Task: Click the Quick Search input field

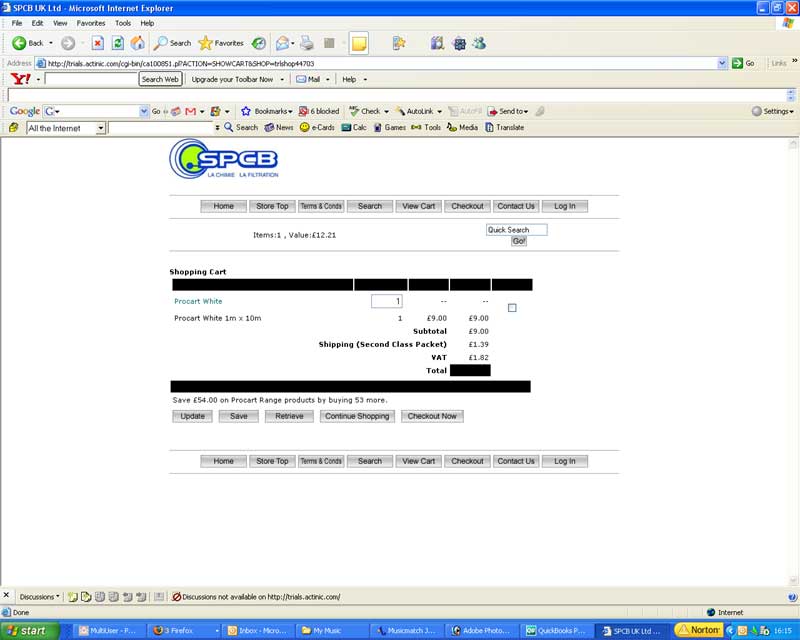Action: pyautogui.click(x=516, y=230)
